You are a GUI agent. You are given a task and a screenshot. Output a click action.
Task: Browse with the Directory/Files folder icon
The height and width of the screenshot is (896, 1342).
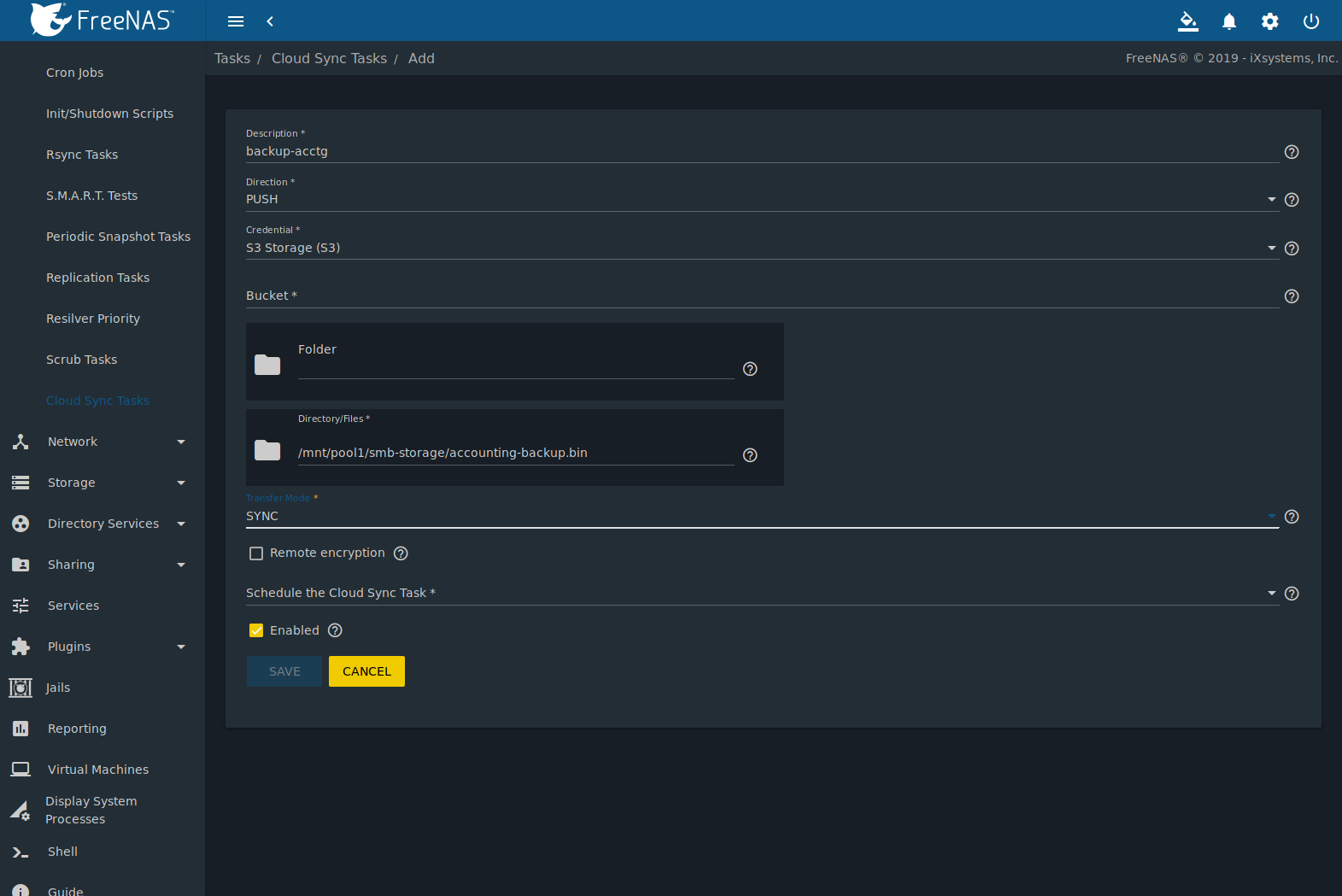pyautogui.click(x=267, y=450)
